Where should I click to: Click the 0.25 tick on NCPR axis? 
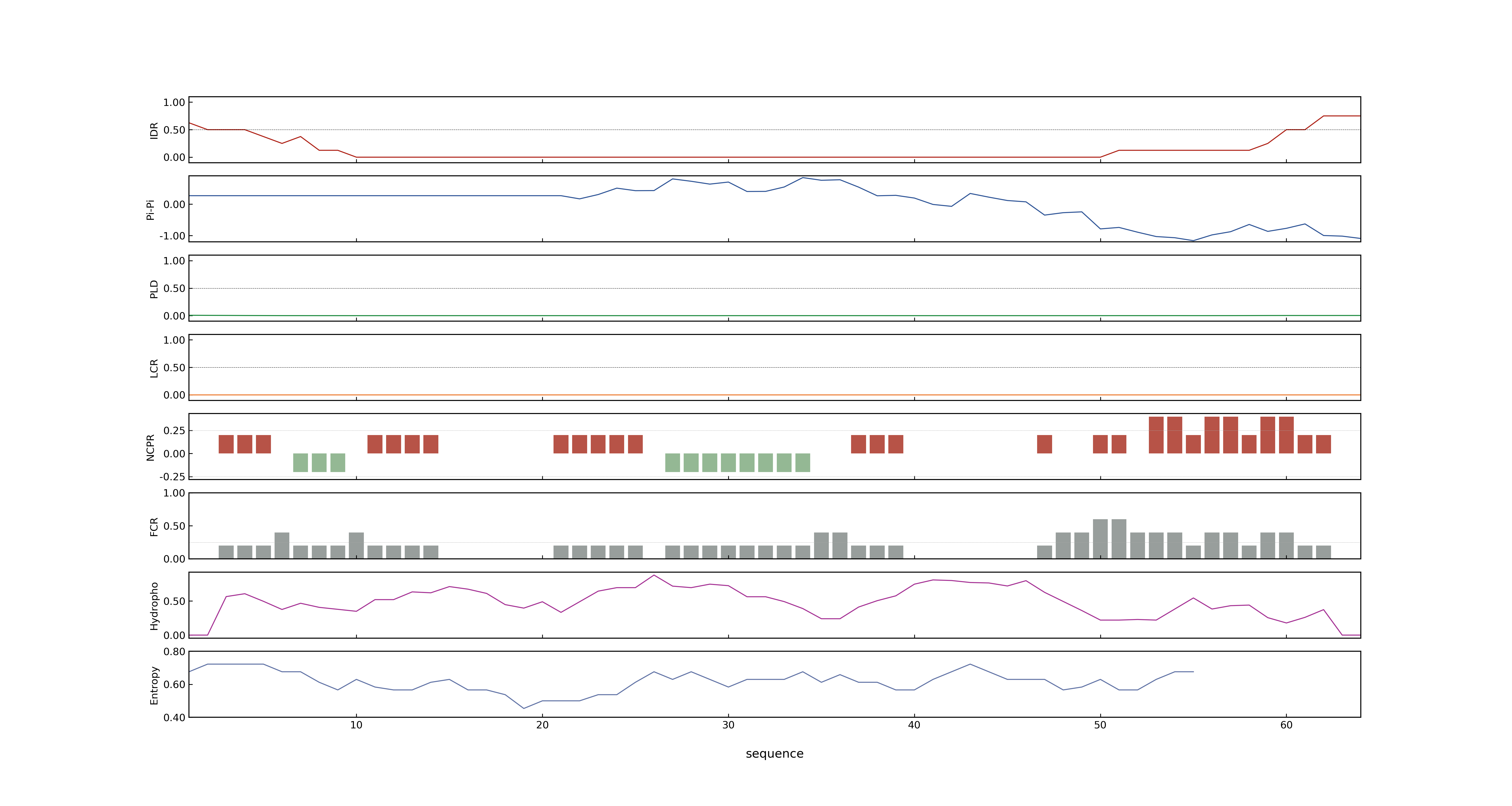pos(174,431)
